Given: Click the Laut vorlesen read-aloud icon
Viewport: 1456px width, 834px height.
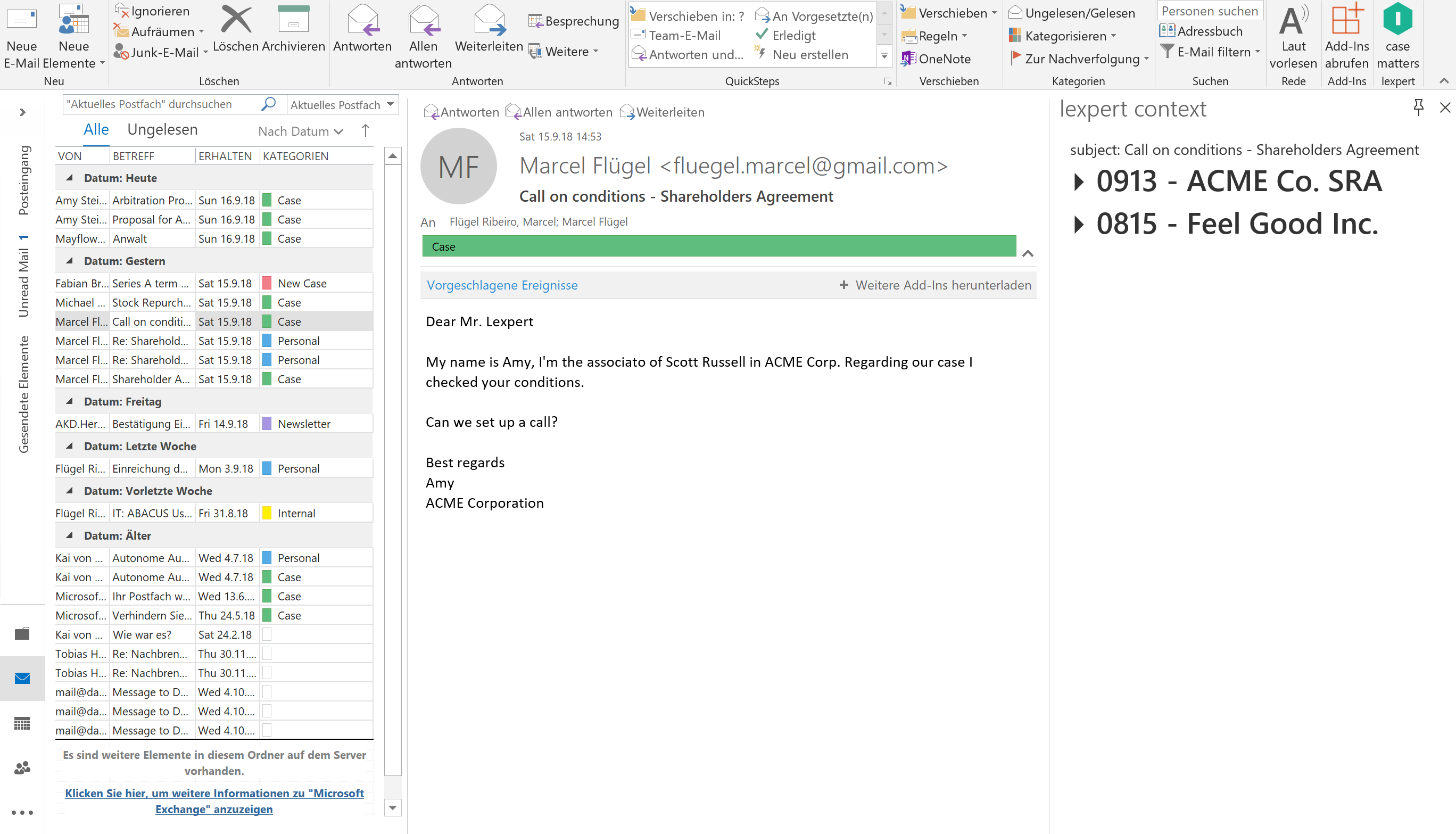Looking at the screenshot, I should 1293,21.
